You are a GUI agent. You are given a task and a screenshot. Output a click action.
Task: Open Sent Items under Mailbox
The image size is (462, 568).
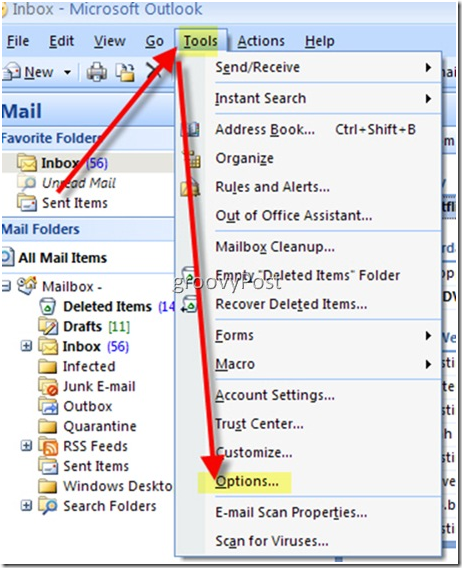[x=96, y=466]
